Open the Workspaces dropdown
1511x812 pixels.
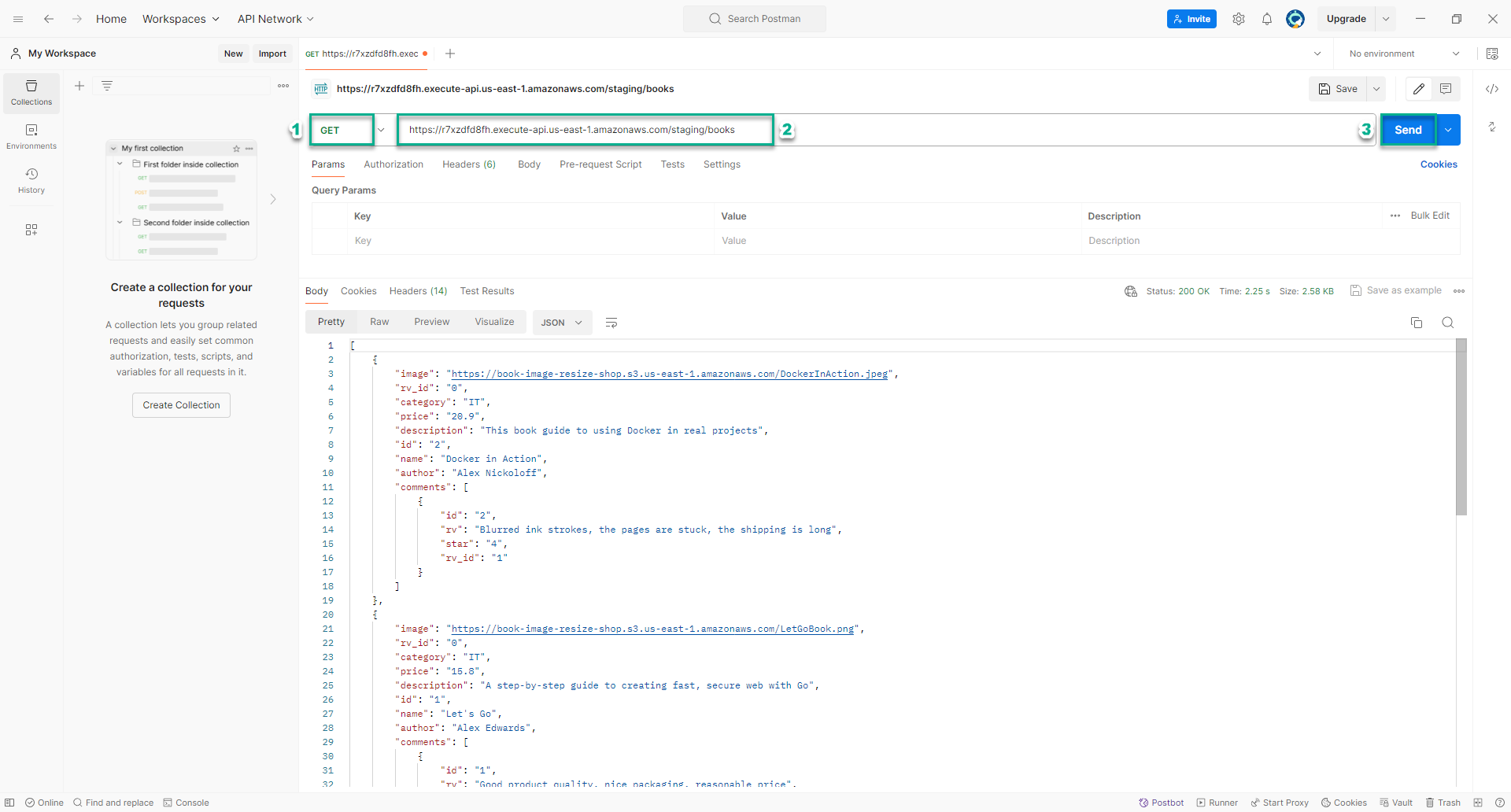click(181, 19)
